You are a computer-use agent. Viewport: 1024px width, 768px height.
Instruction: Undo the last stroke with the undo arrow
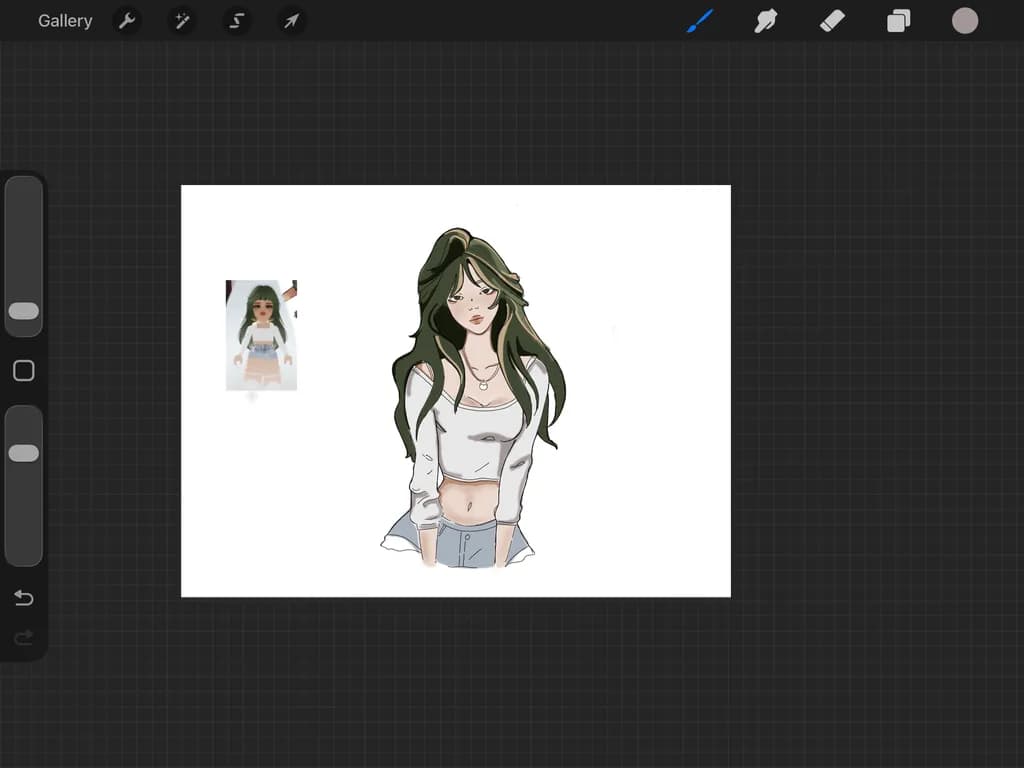24,598
